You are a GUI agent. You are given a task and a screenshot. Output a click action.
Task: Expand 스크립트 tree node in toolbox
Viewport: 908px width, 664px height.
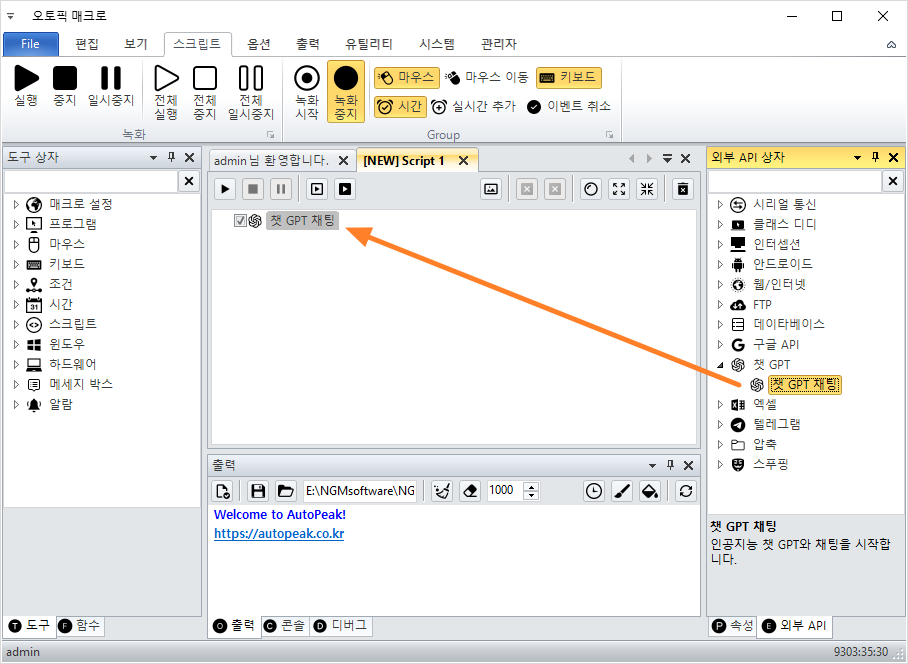tap(16, 324)
